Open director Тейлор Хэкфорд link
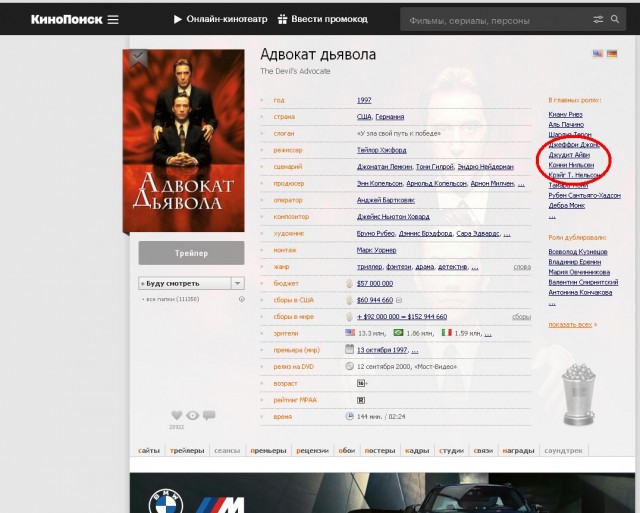The height and width of the screenshot is (513, 640). pos(382,150)
